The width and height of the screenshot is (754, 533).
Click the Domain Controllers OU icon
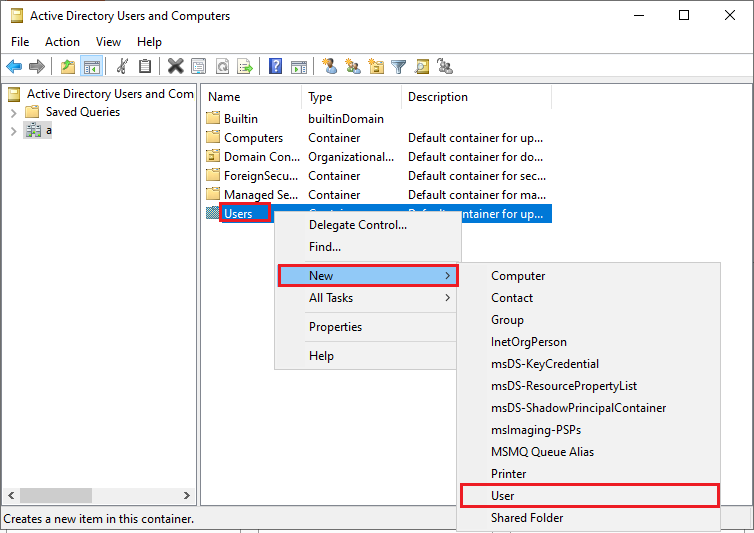click(213, 156)
